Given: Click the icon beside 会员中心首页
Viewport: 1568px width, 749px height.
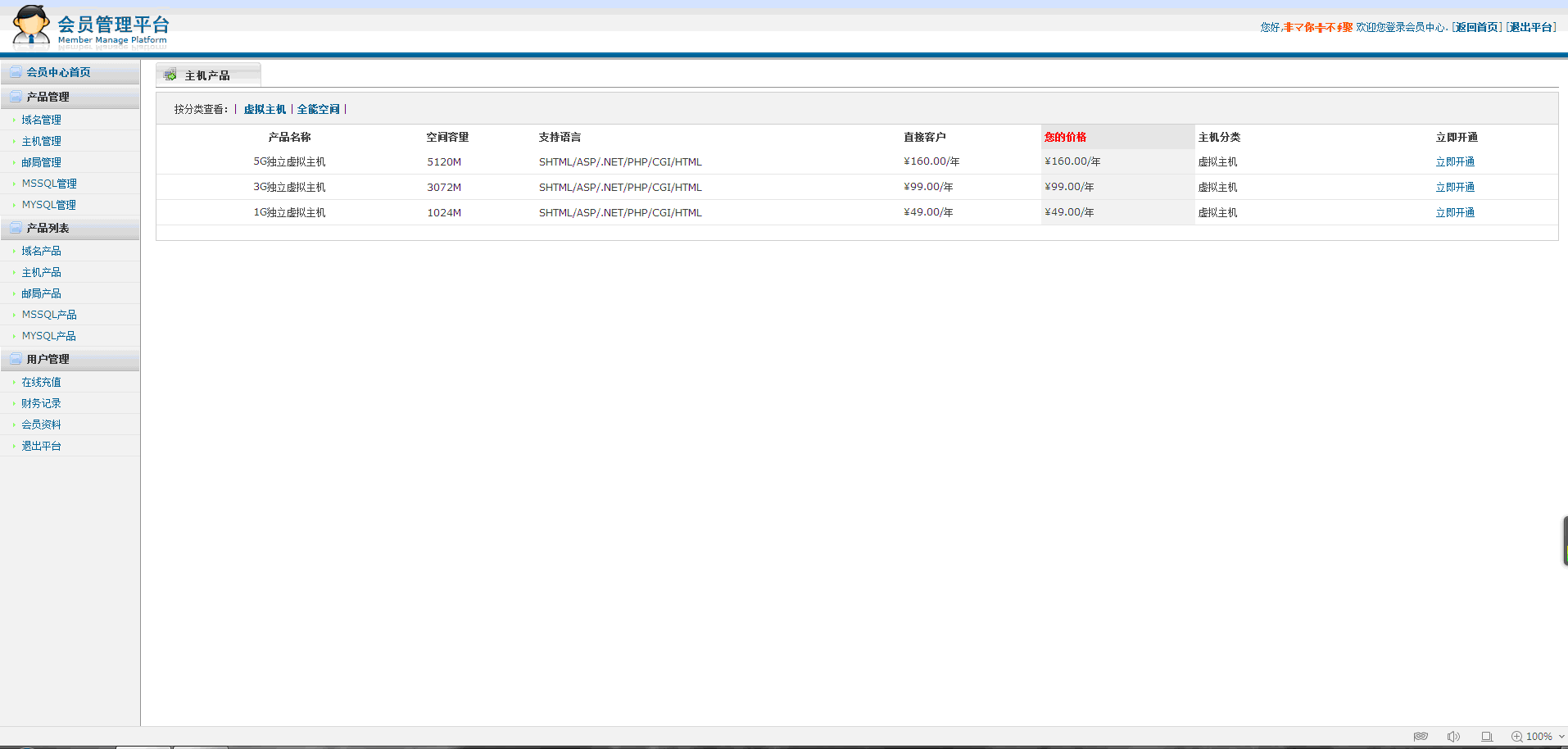Looking at the screenshot, I should click(16, 72).
